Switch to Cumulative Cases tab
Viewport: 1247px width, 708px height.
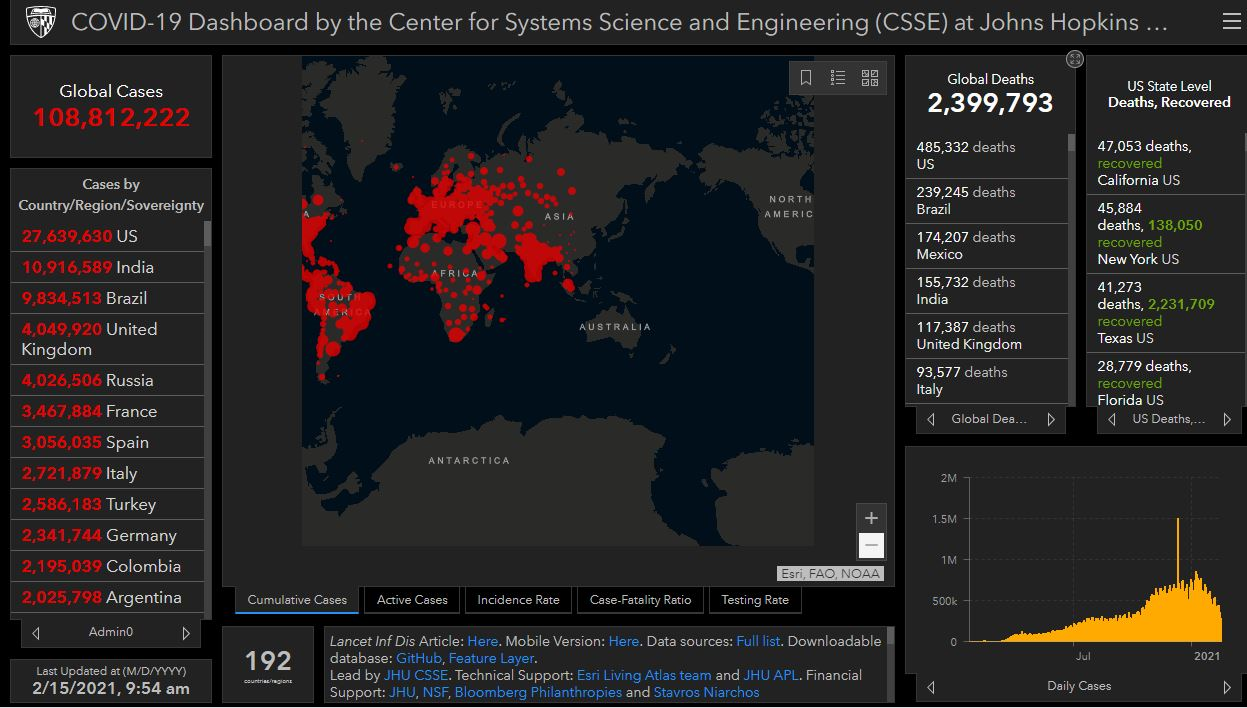pos(297,600)
